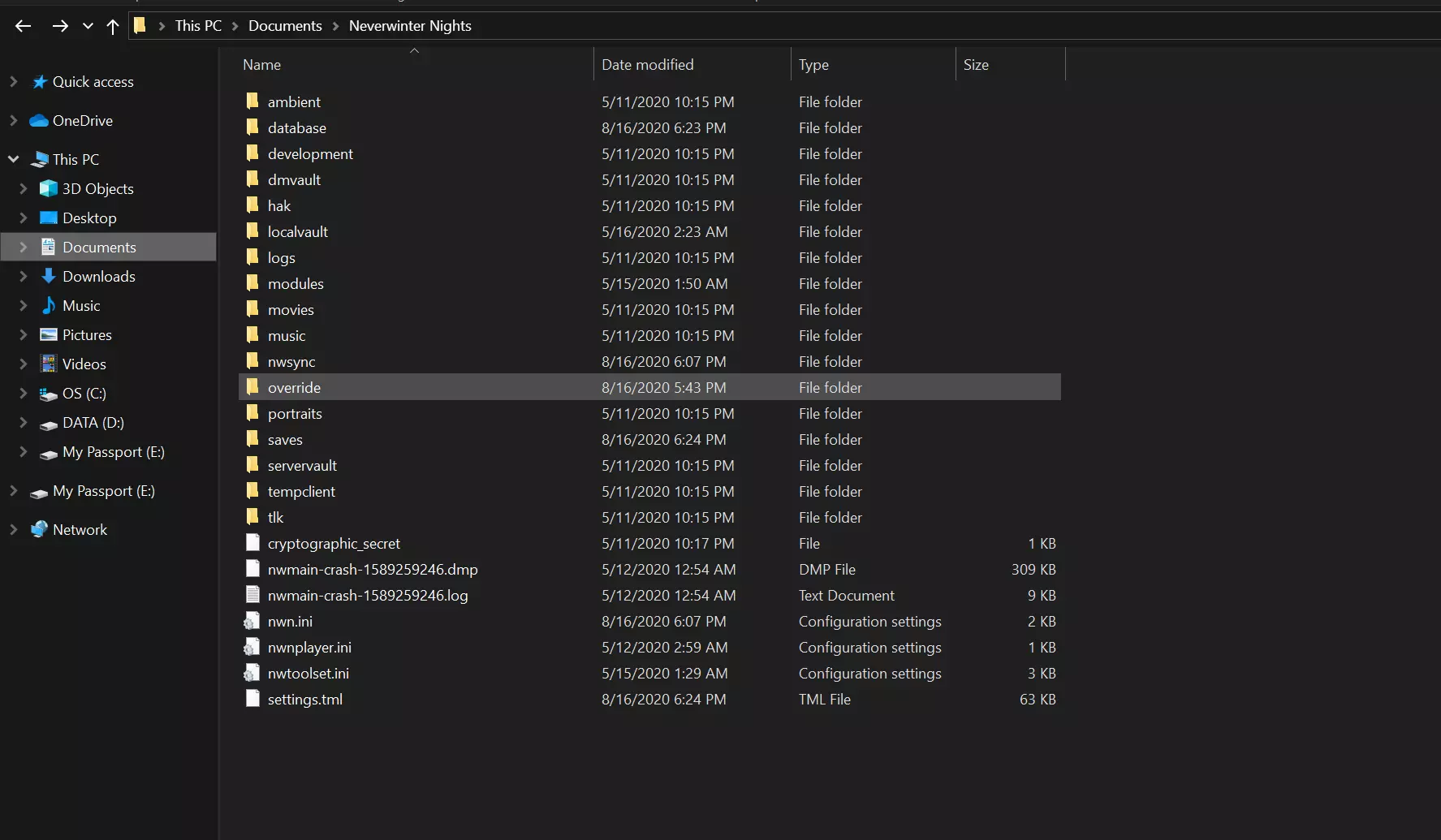Click Documents in the address breadcrumb
The height and width of the screenshot is (840, 1441).
285,26
